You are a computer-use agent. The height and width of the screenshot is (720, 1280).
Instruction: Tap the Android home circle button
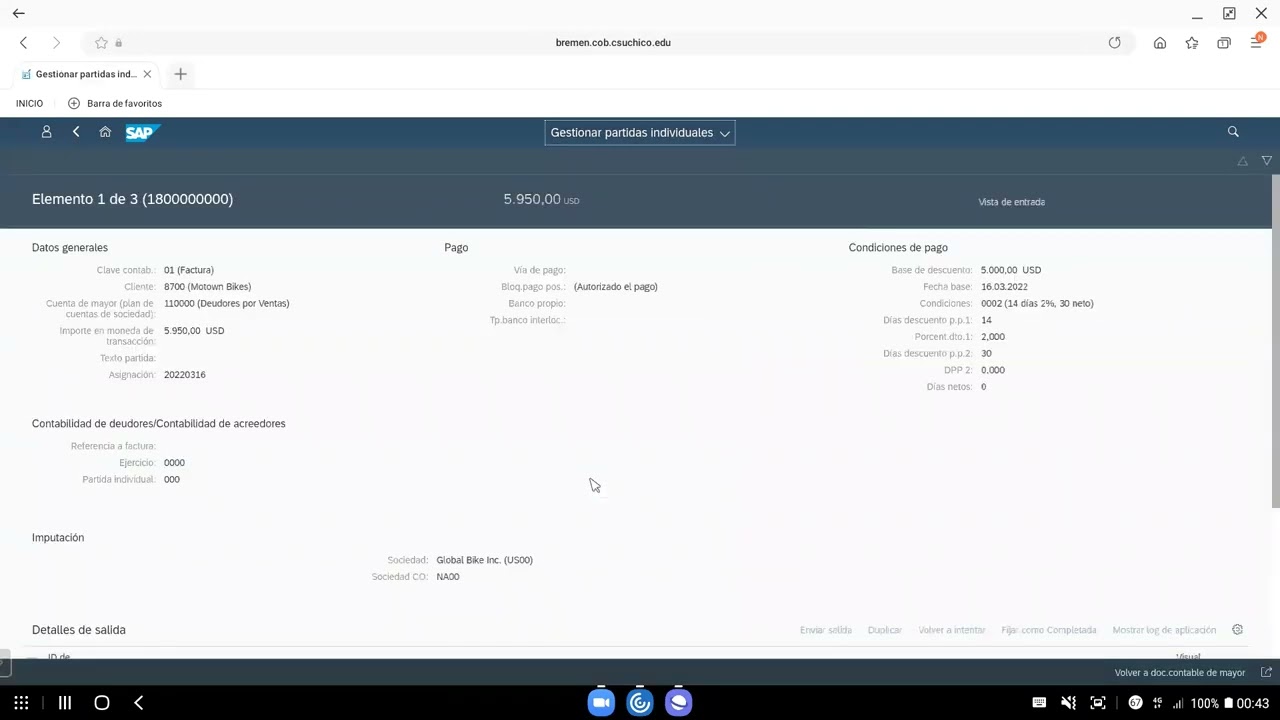click(101, 703)
